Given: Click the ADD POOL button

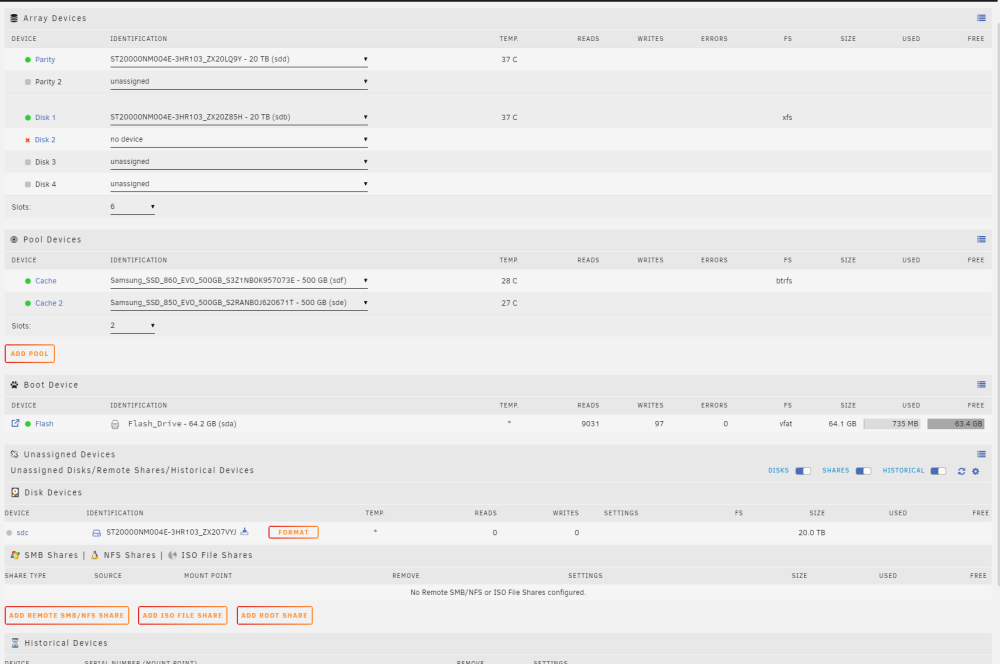Looking at the screenshot, I should [x=29, y=353].
